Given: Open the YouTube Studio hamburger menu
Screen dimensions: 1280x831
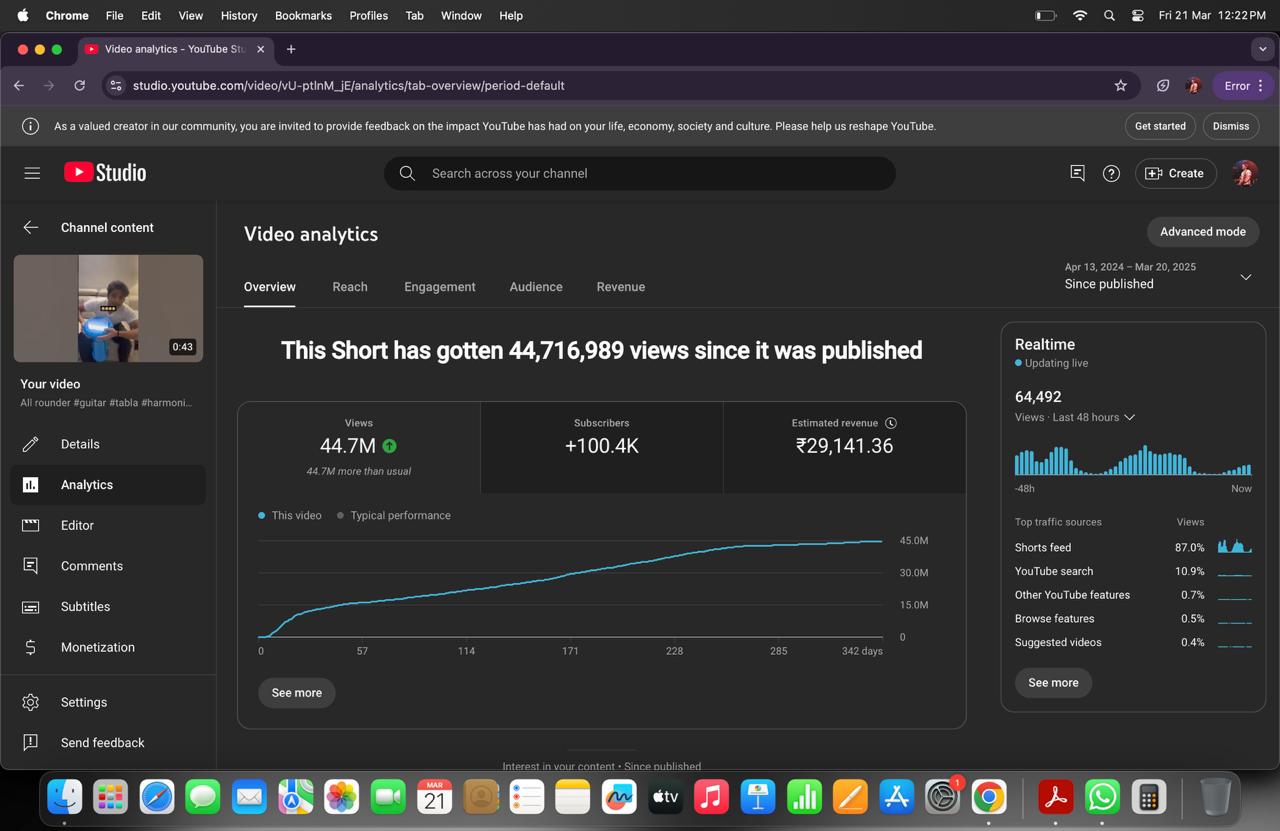Looking at the screenshot, I should [x=32, y=173].
